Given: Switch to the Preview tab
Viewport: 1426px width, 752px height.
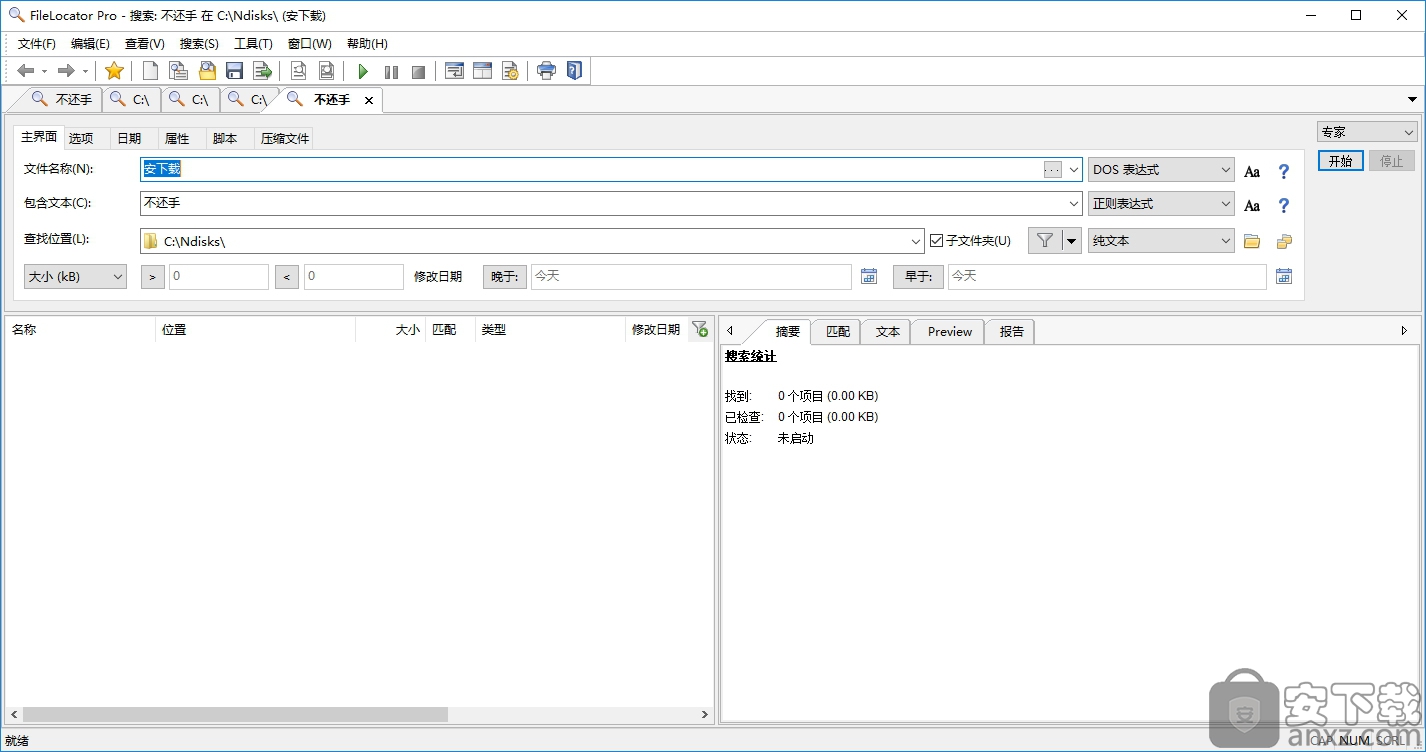Looking at the screenshot, I should tap(949, 332).
